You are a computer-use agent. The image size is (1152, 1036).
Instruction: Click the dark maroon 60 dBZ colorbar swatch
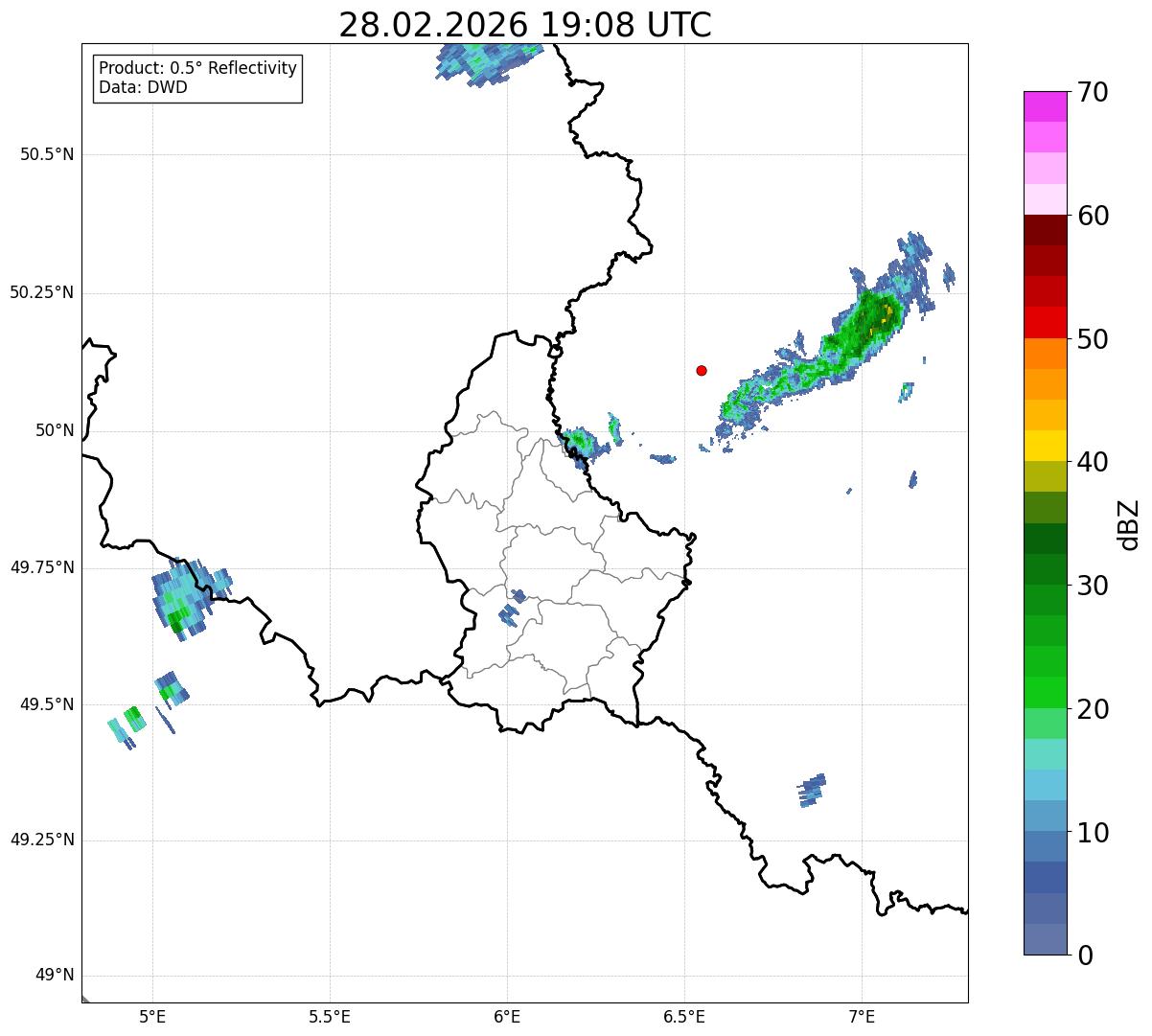(1046, 230)
